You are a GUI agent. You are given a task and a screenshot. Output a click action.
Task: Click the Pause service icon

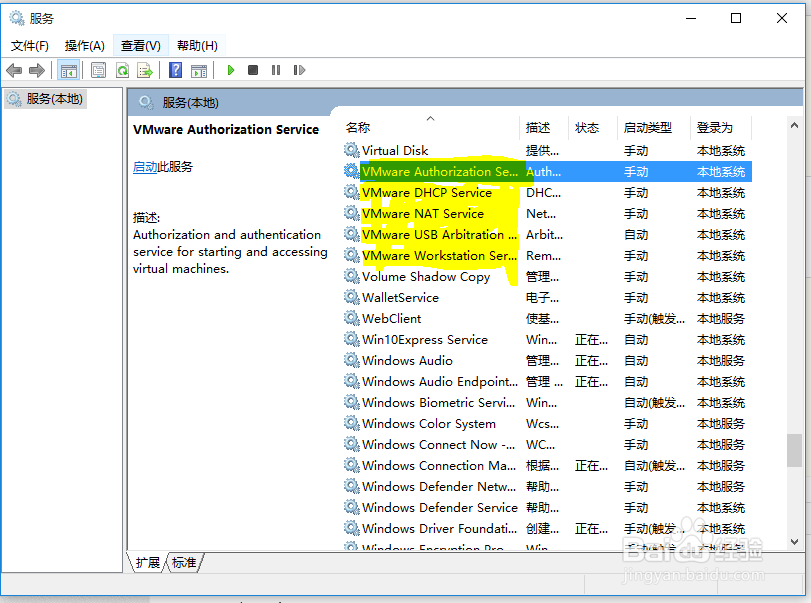coord(276,70)
